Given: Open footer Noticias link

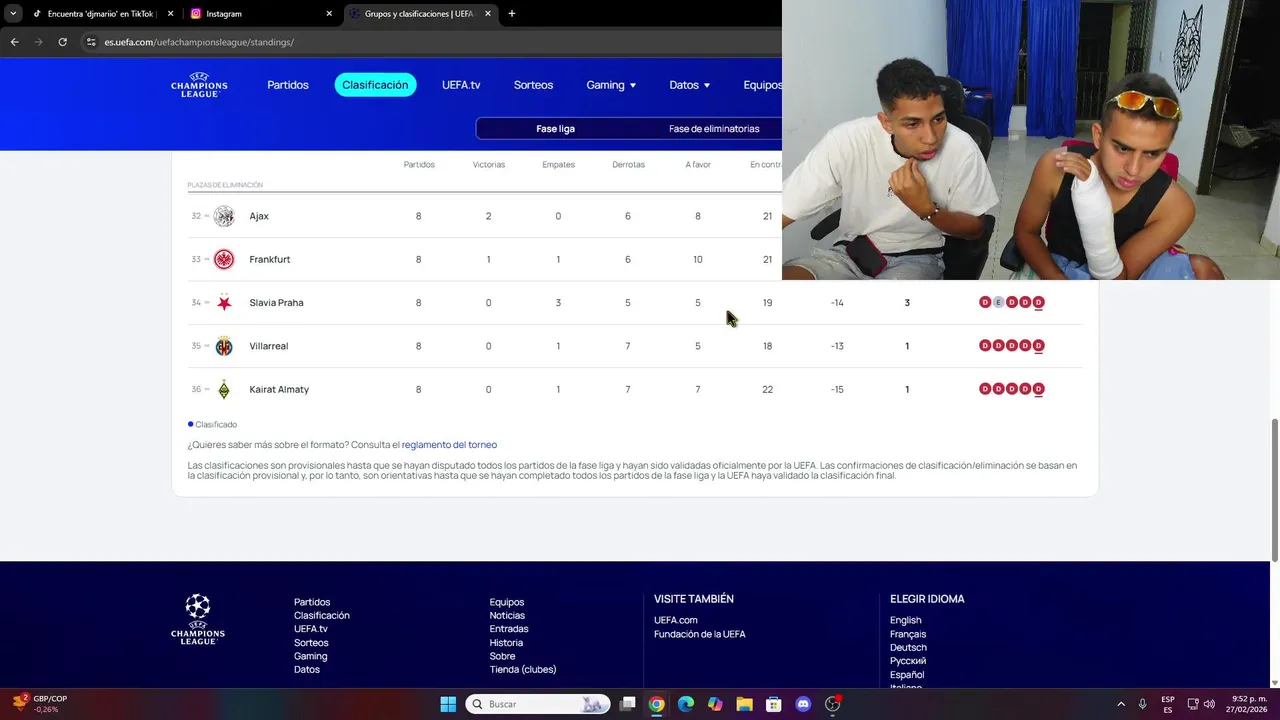Looking at the screenshot, I should click(507, 615).
